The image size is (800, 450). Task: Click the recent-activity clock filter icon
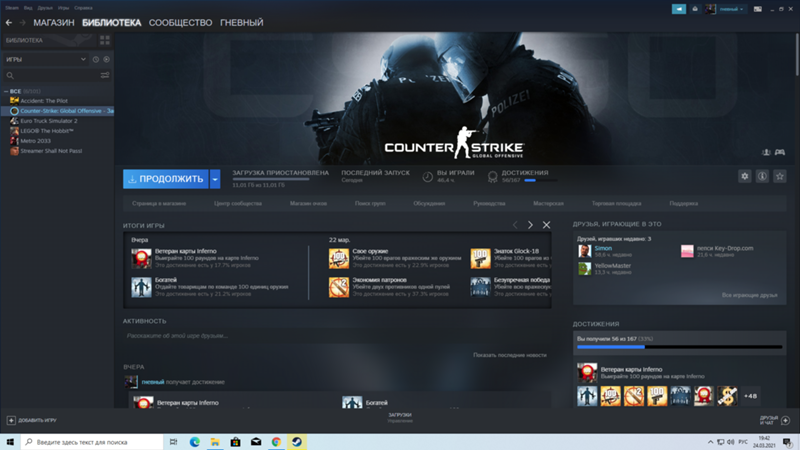coord(95,59)
